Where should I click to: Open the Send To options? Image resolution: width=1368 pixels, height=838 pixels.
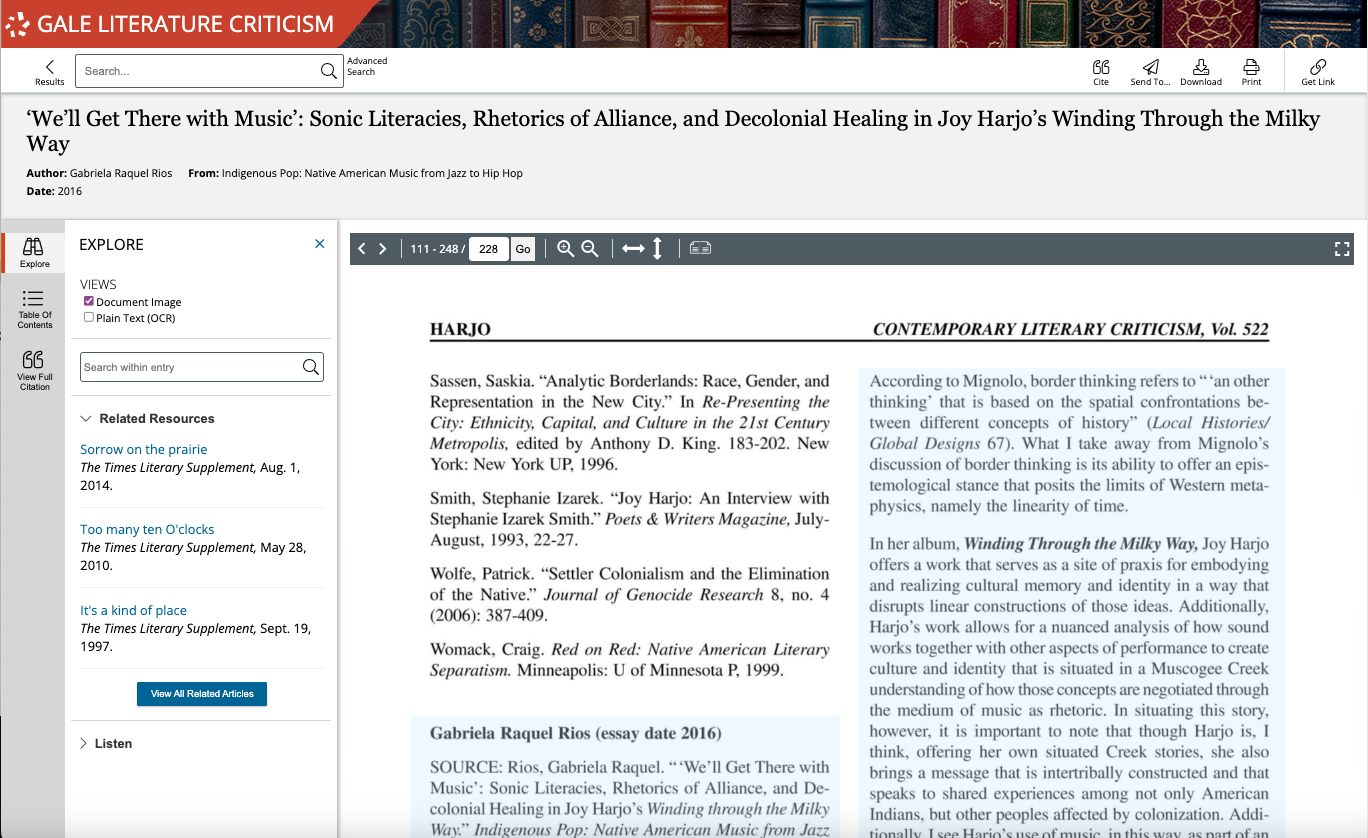(1150, 72)
